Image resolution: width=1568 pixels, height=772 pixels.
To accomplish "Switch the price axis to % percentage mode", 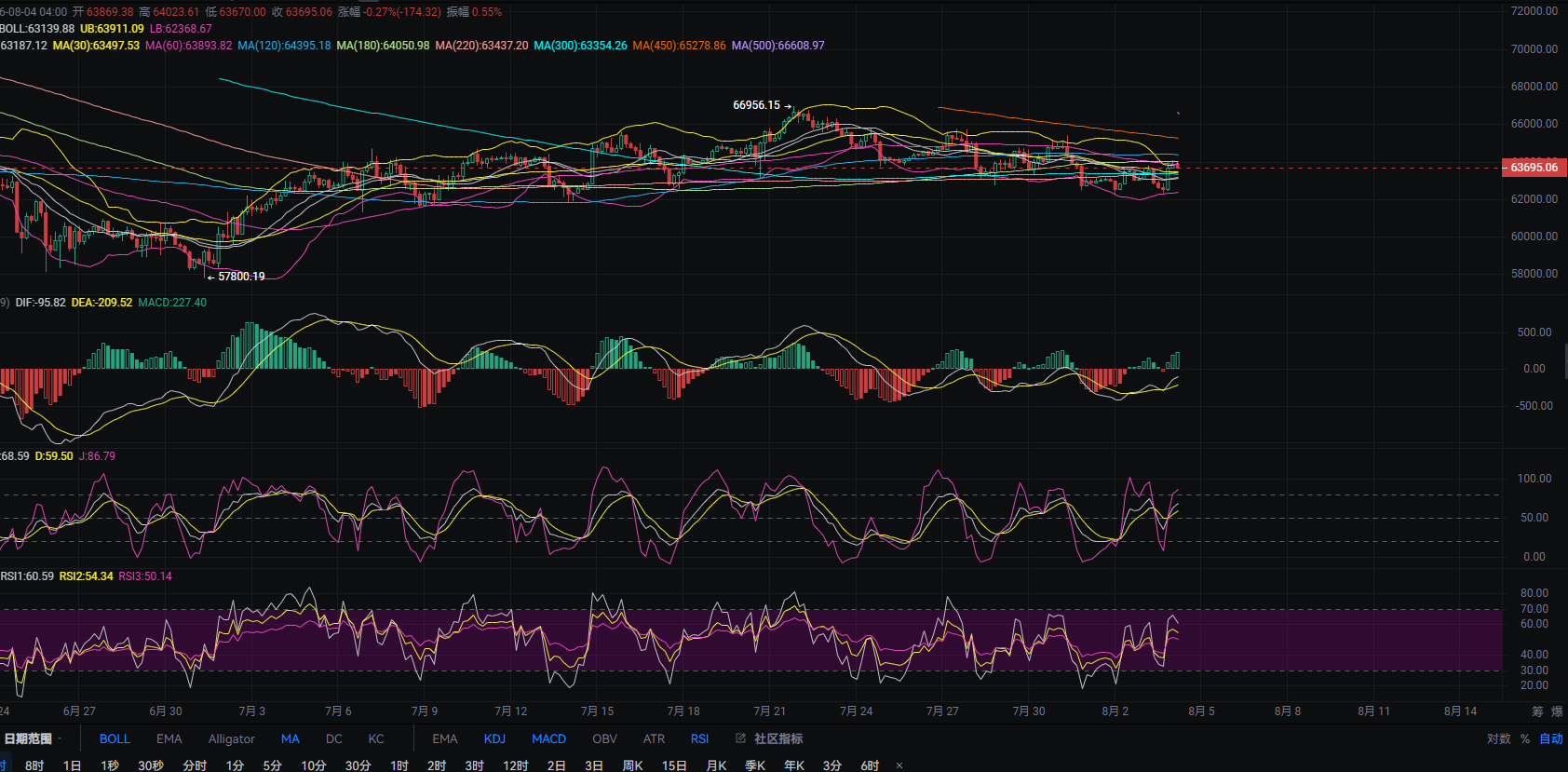I will (x=1525, y=738).
